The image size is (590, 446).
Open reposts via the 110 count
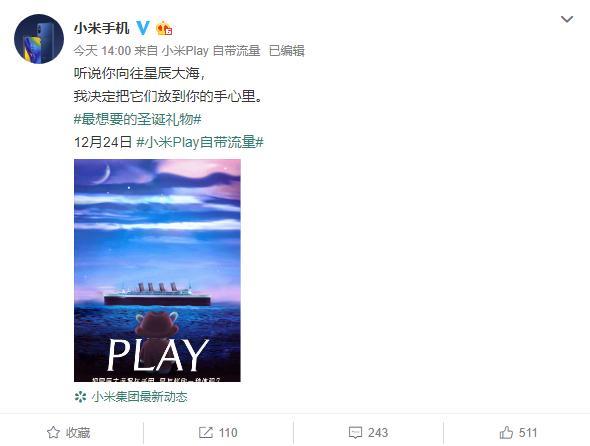pos(228,433)
